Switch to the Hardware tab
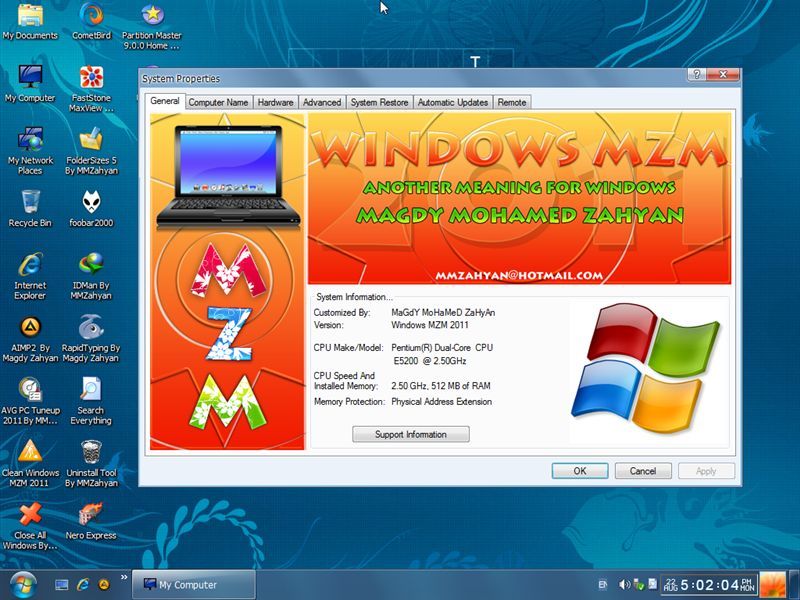The image size is (800, 600). (x=276, y=103)
